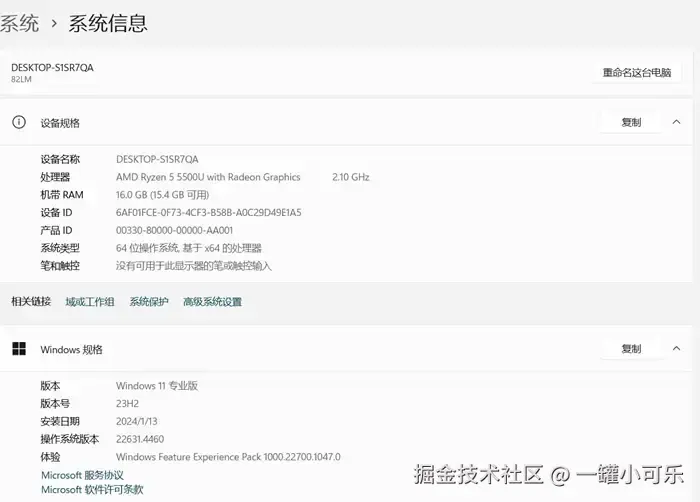Open the Microsoft 服务协议 link

pyautogui.click(x=82, y=475)
